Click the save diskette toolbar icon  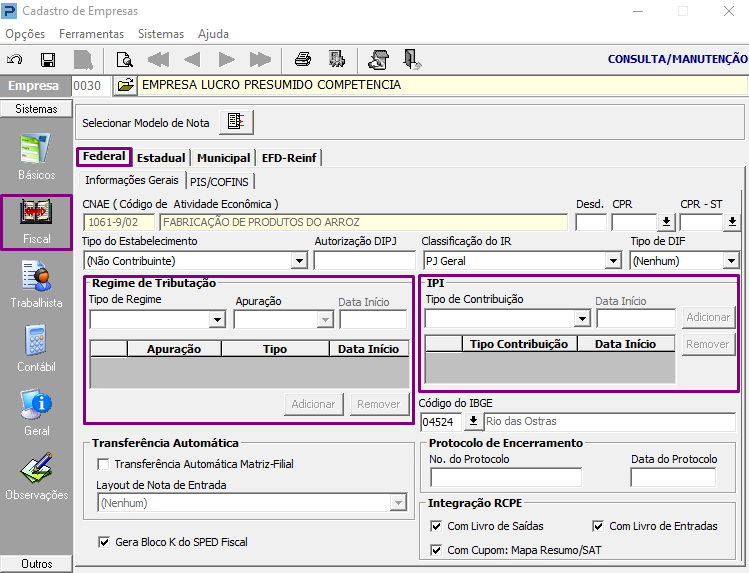pos(47,59)
